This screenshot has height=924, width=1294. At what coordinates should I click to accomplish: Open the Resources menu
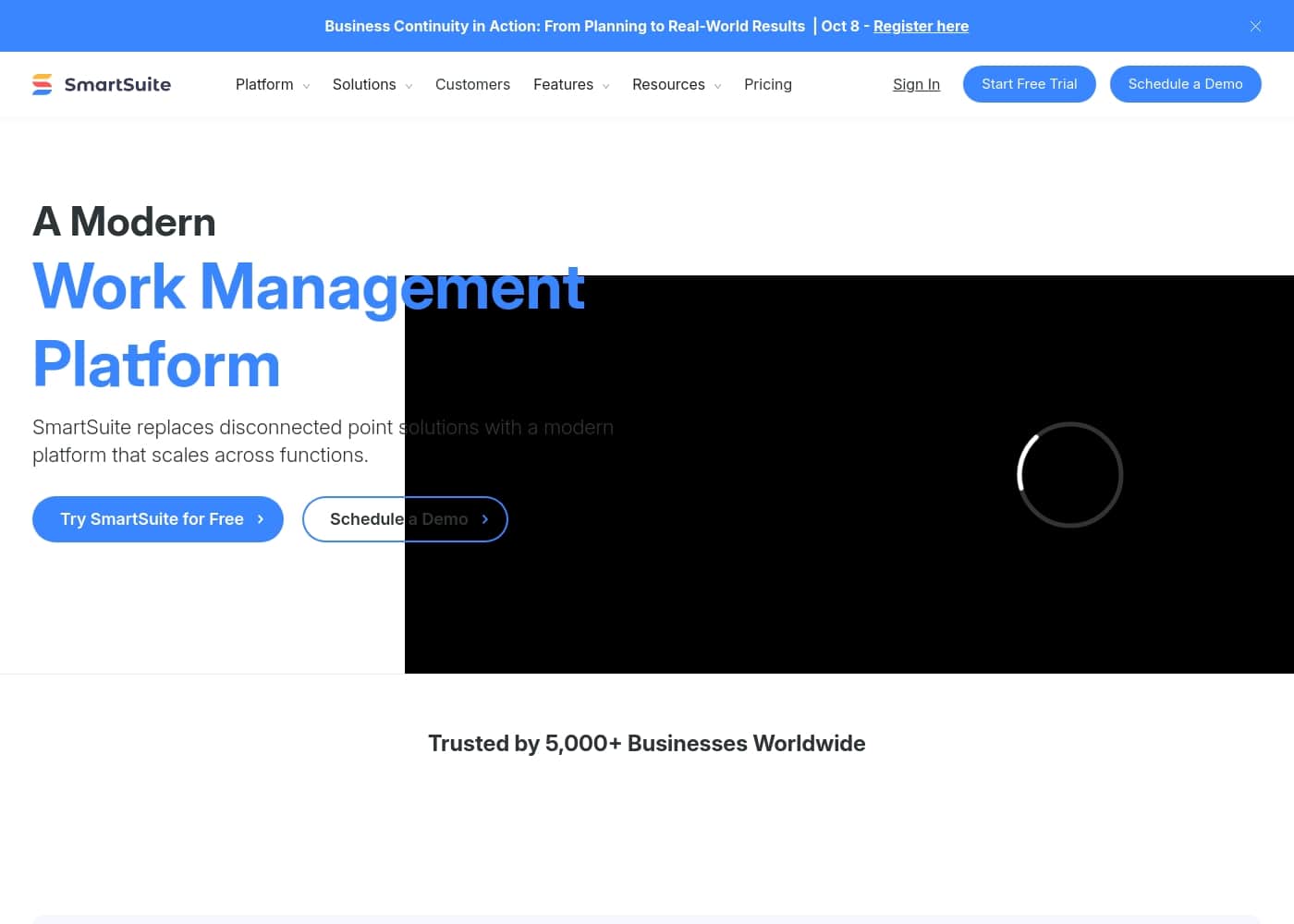[x=668, y=84]
